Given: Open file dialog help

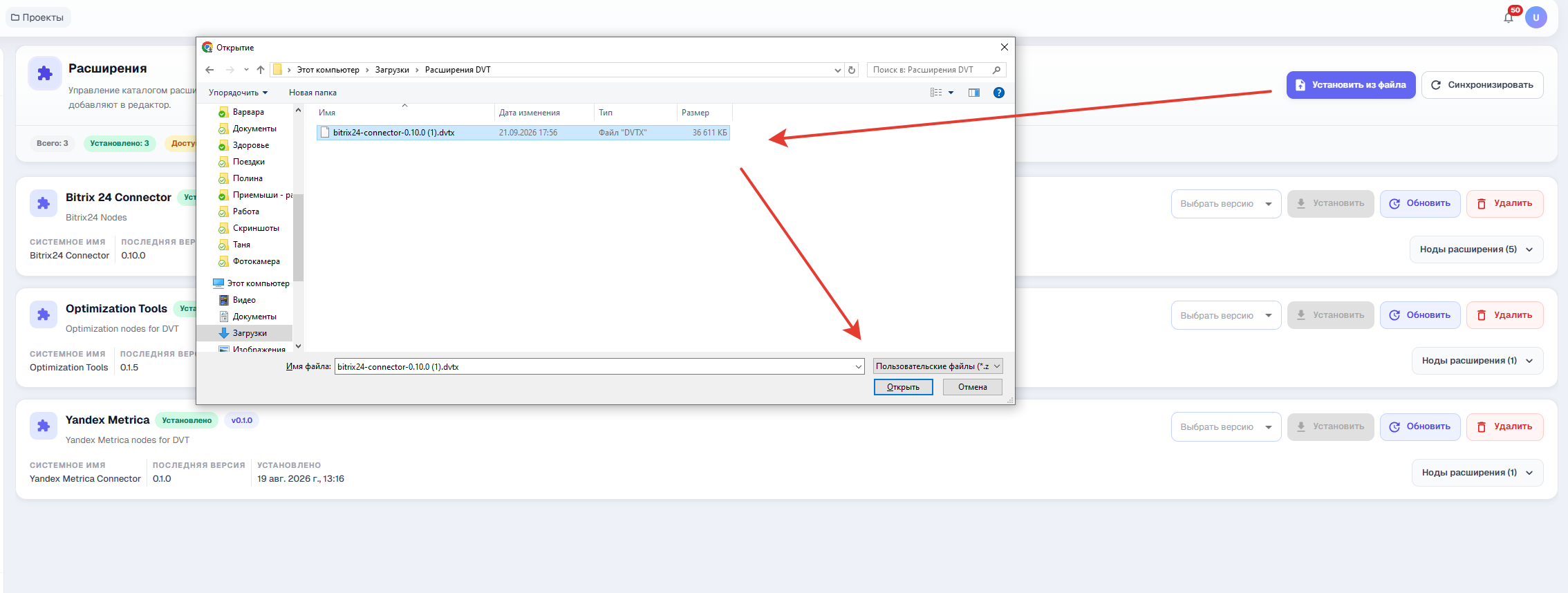Looking at the screenshot, I should tap(999, 93).
